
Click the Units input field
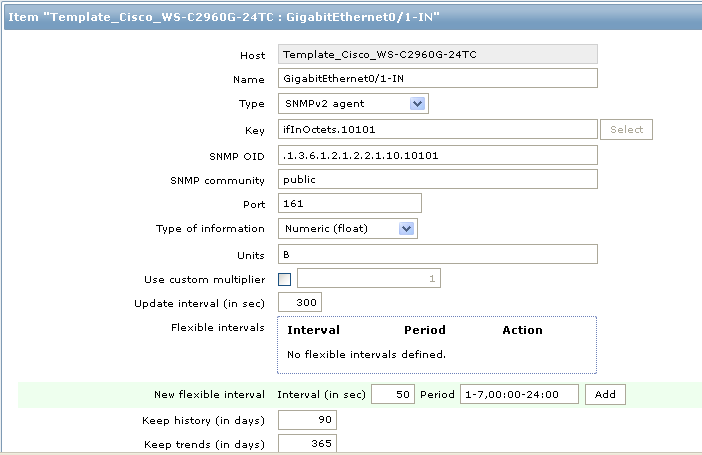[x=437, y=254]
